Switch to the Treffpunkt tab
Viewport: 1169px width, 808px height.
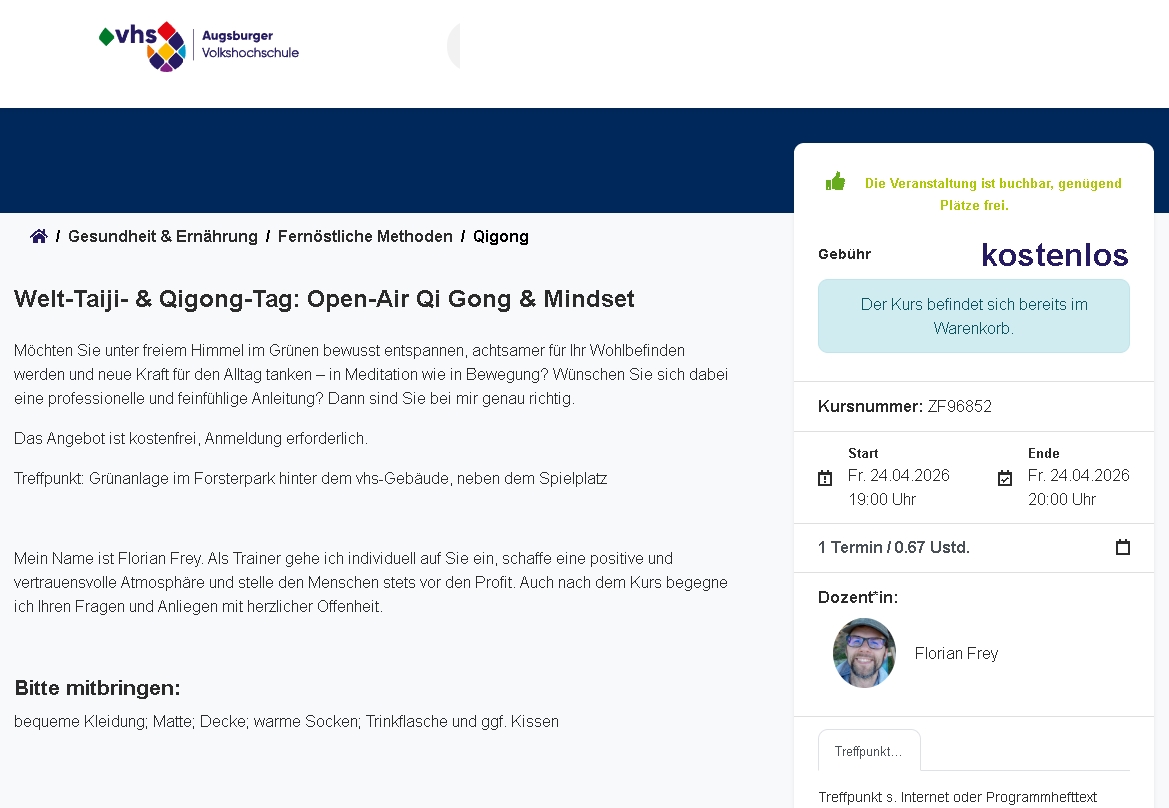tap(868, 750)
